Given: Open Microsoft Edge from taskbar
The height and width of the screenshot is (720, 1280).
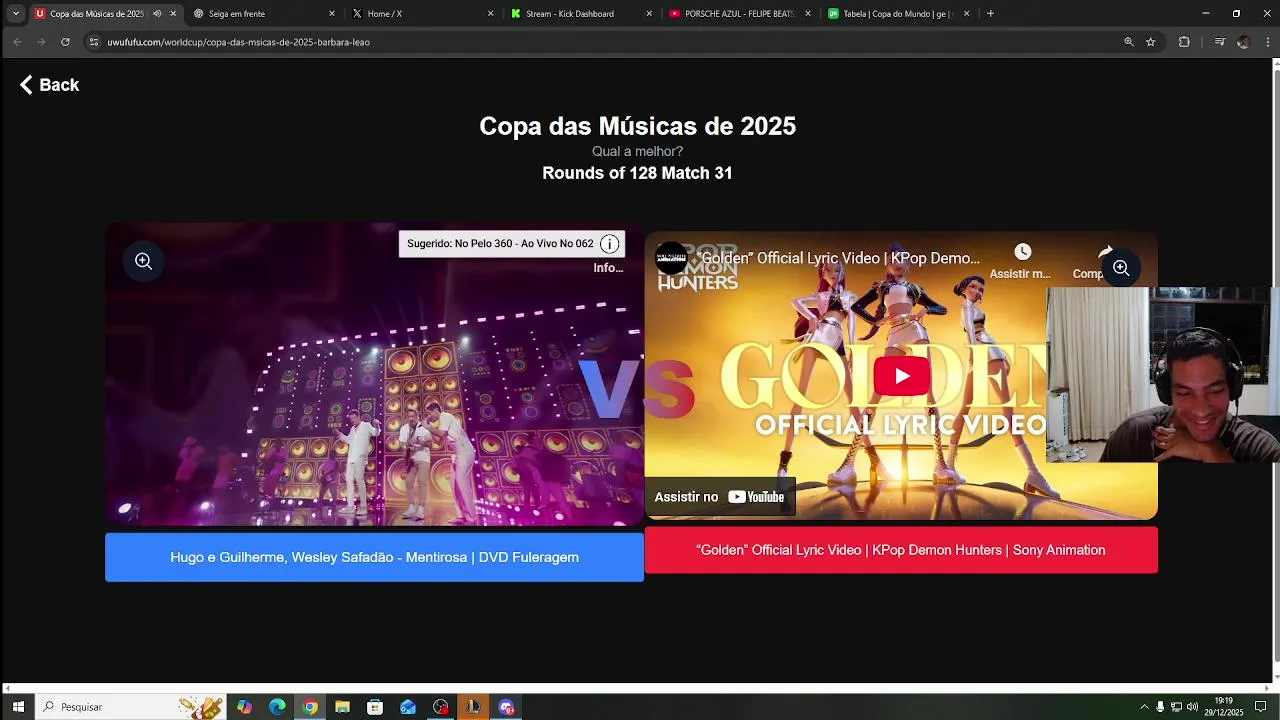Looking at the screenshot, I should pos(277,707).
